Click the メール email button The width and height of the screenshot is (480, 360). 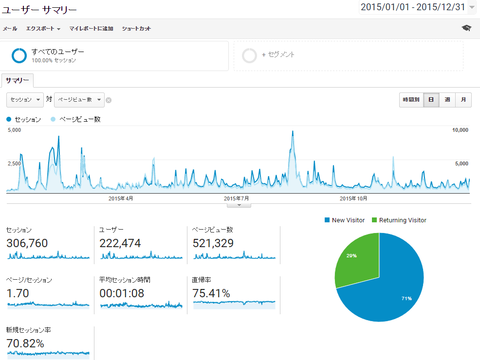10,29
